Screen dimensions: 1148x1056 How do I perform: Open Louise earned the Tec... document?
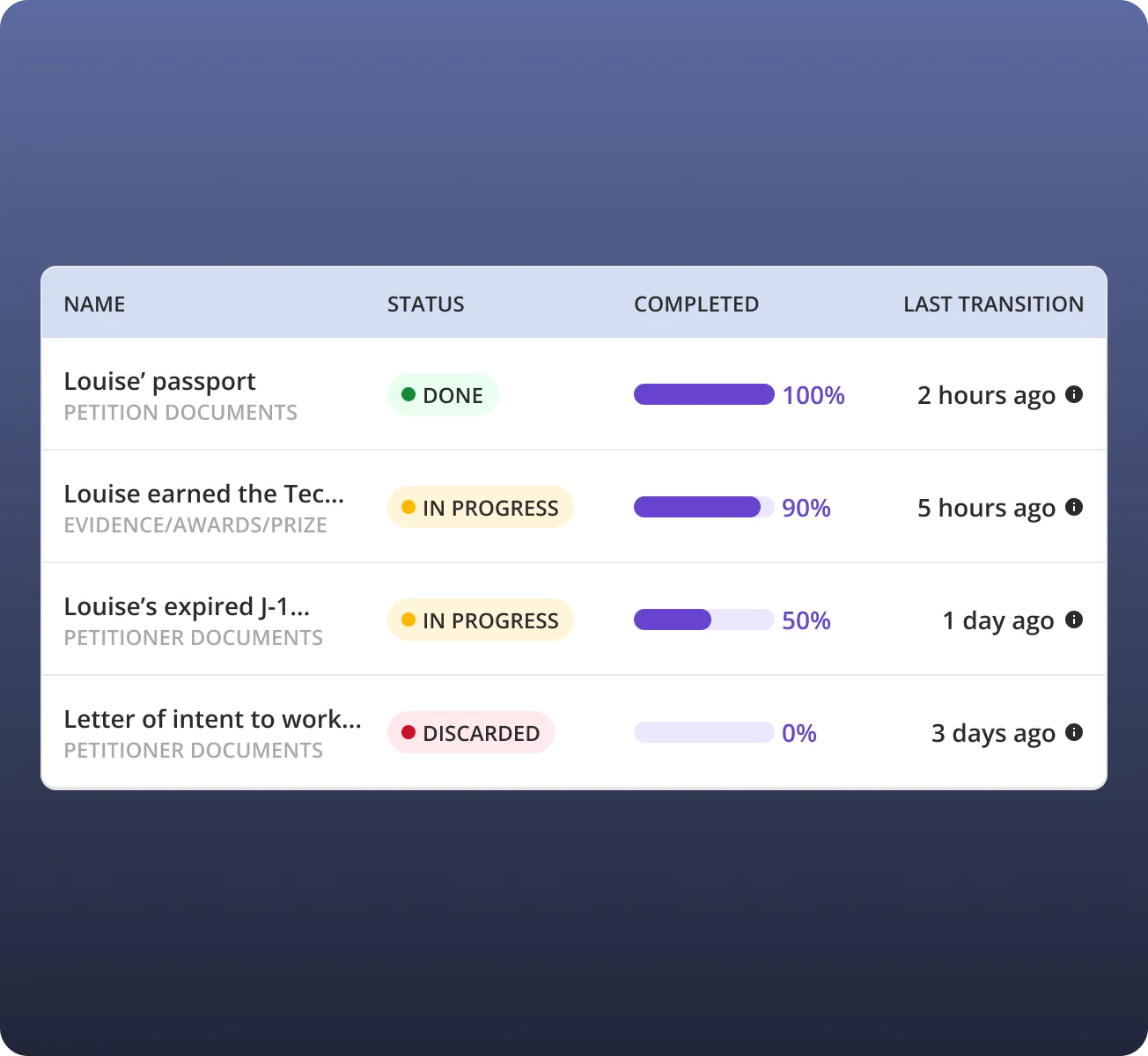click(x=204, y=495)
